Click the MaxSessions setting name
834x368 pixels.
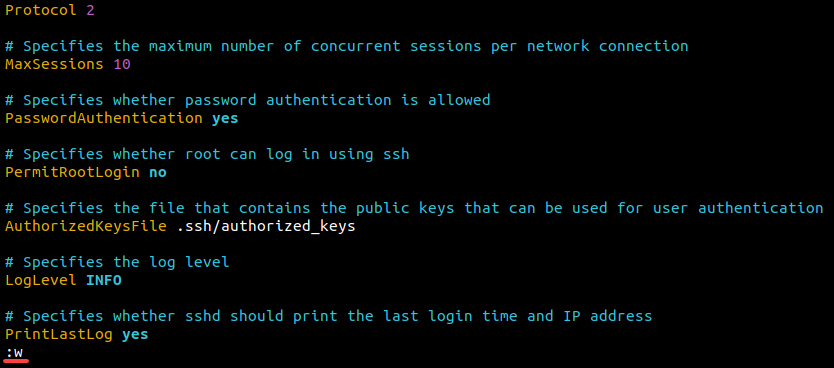54,64
